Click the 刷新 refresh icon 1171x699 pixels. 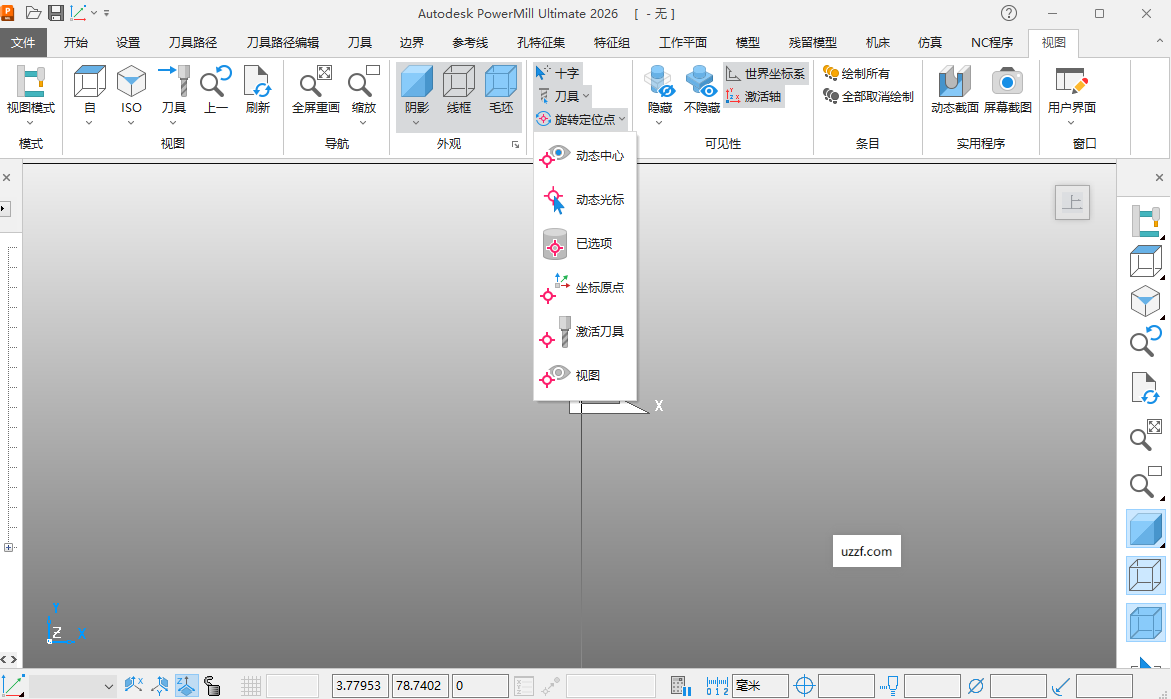[257, 82]
